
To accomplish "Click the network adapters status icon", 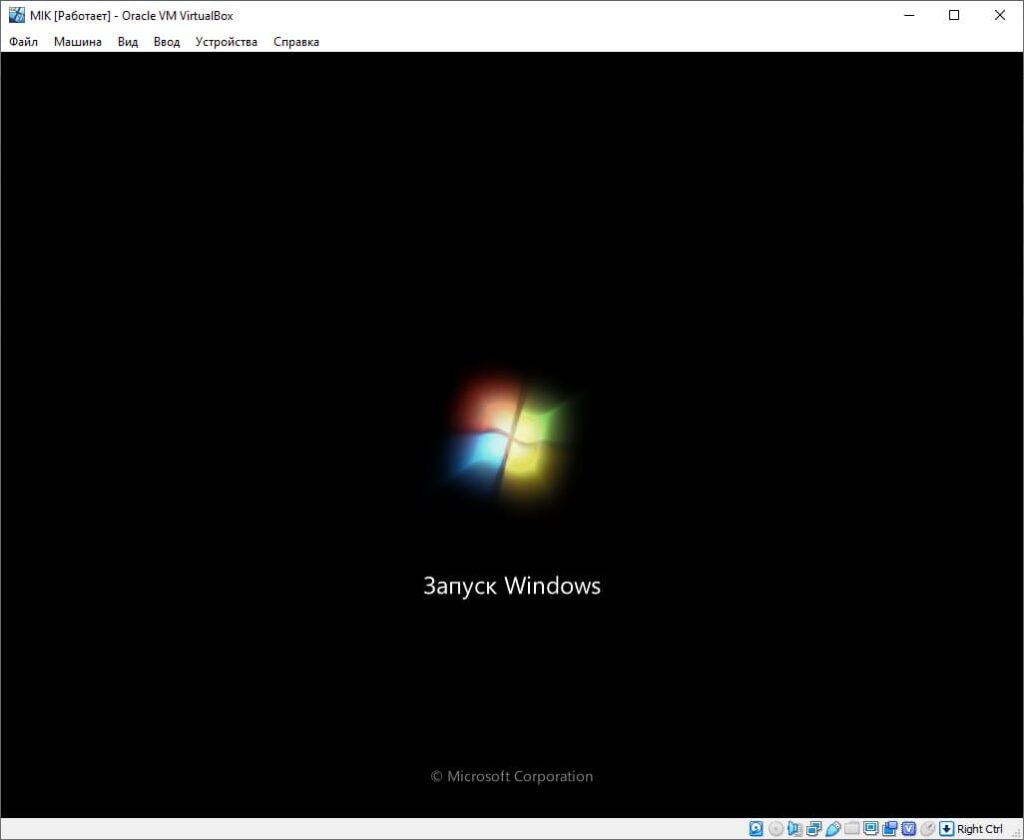I will (x=814, y=829).
